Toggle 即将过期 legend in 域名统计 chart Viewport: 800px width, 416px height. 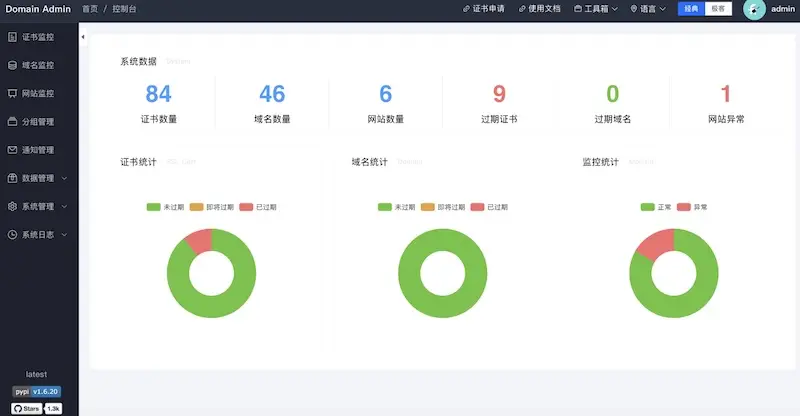click(443, 207)
